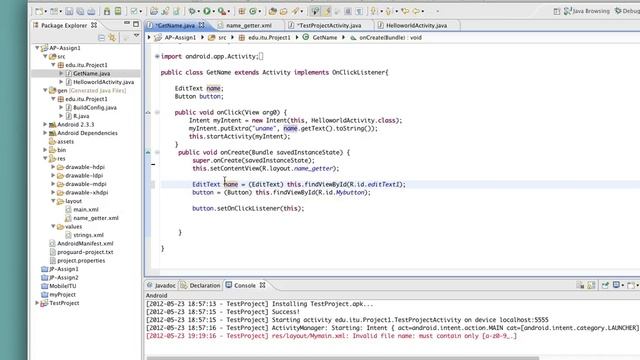Select the Console tab

click(245, 285)
